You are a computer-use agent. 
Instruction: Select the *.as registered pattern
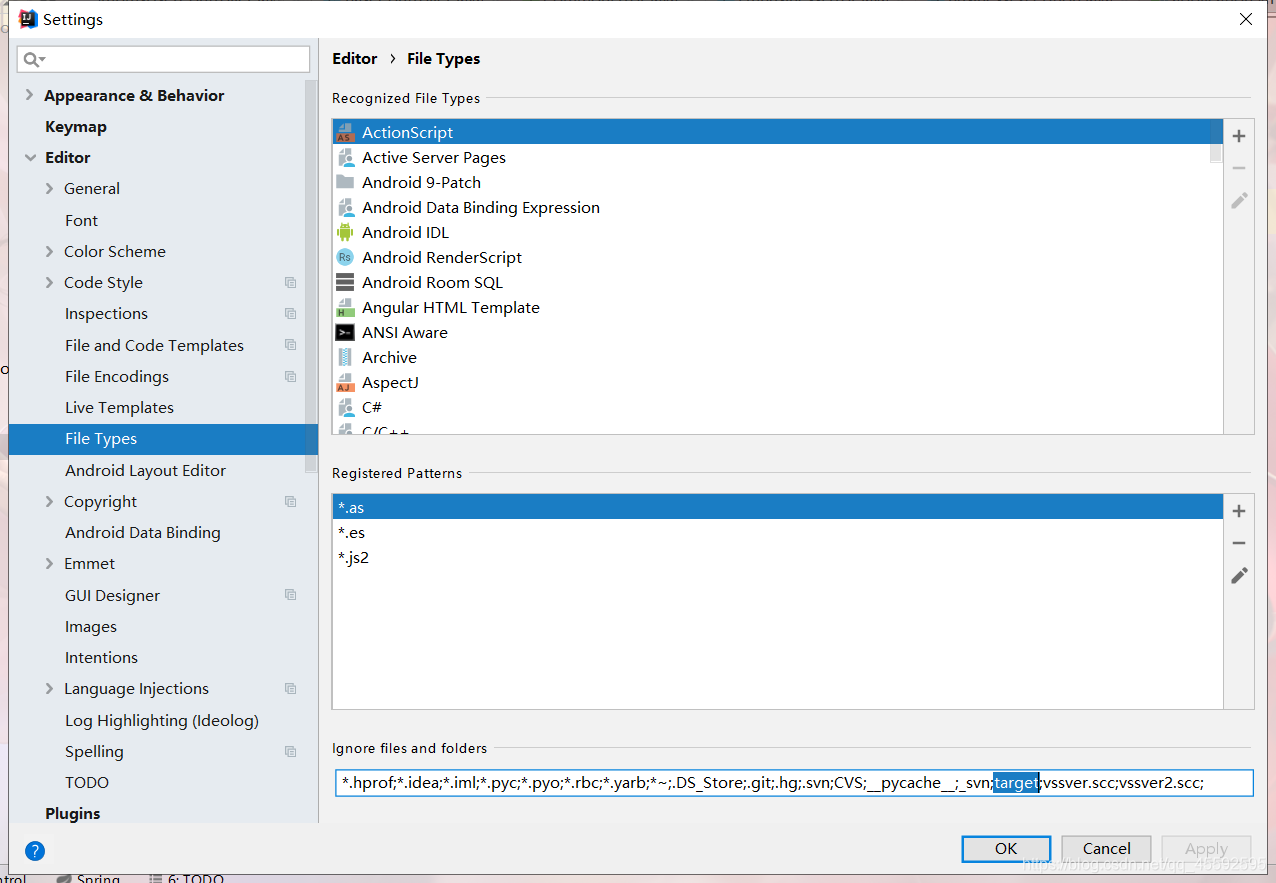point(777,507)
